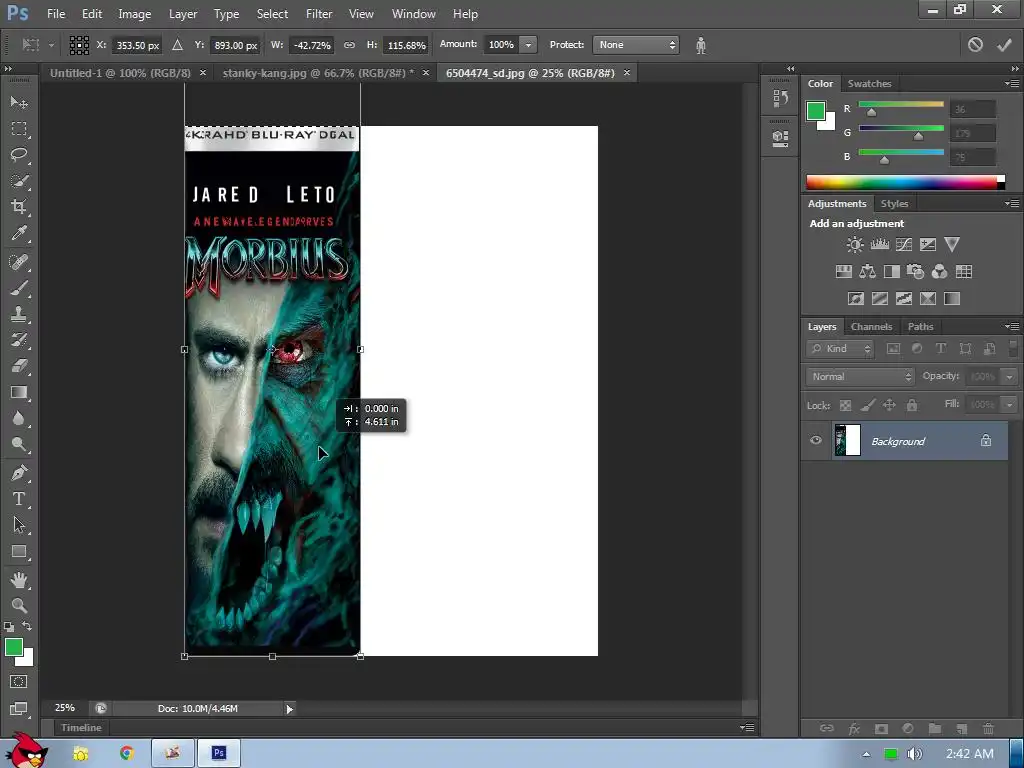Viewport: 1024px width, 768px height.
Task: Open the Opacity dropdown arrow
Action: coord(1010,377)
